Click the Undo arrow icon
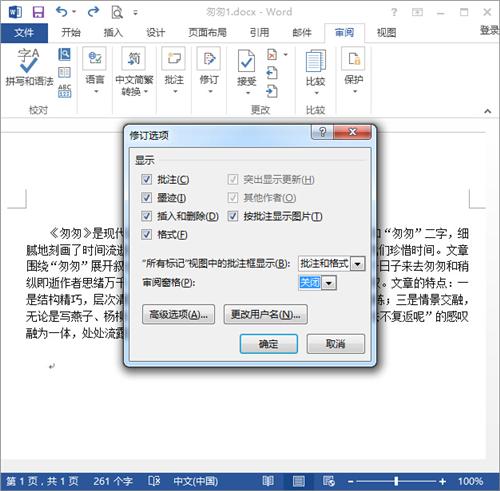 coord(62,12)
